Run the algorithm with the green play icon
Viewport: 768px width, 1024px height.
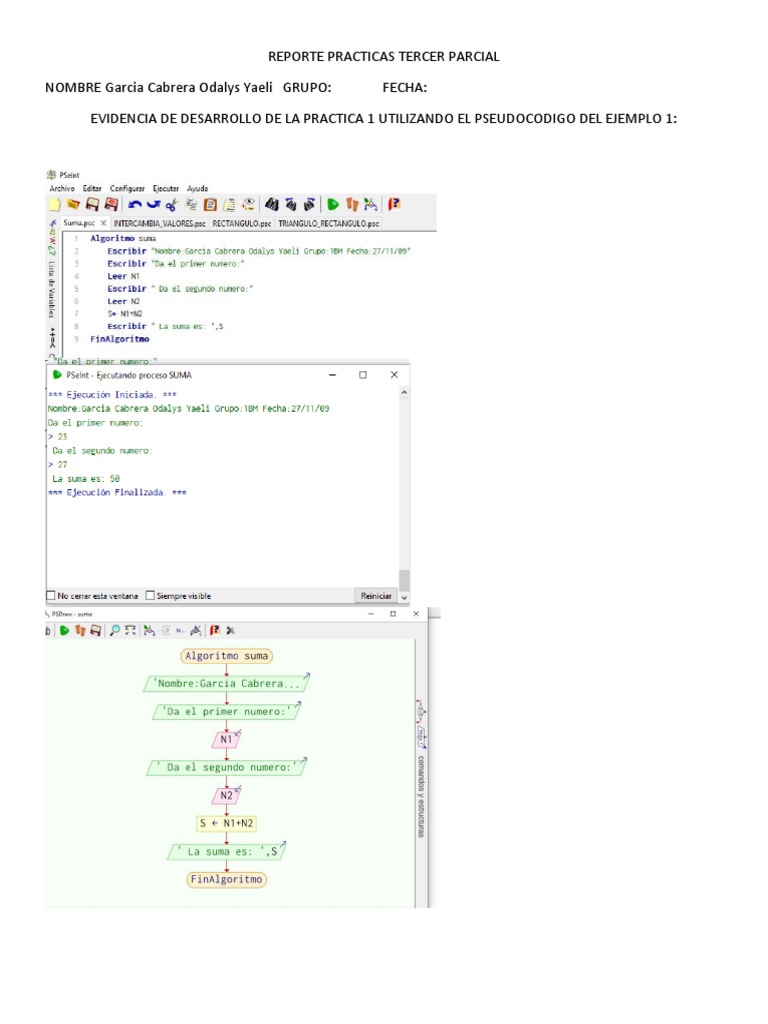pos(333,204)
